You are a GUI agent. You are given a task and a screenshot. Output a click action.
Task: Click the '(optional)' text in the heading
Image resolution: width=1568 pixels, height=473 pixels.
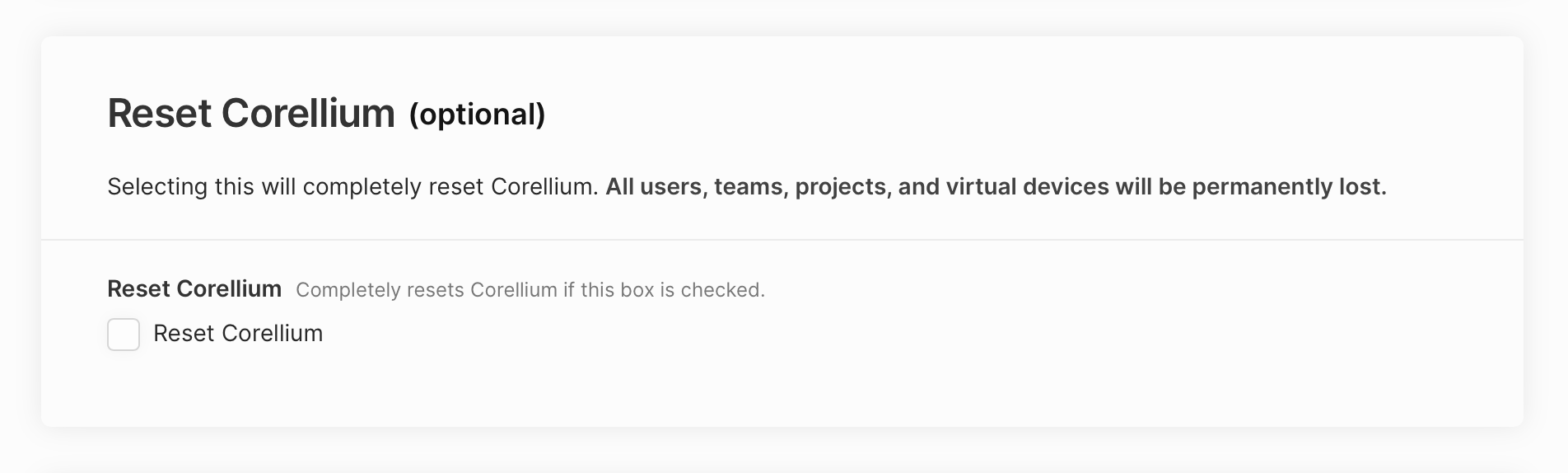click(478, 115)
